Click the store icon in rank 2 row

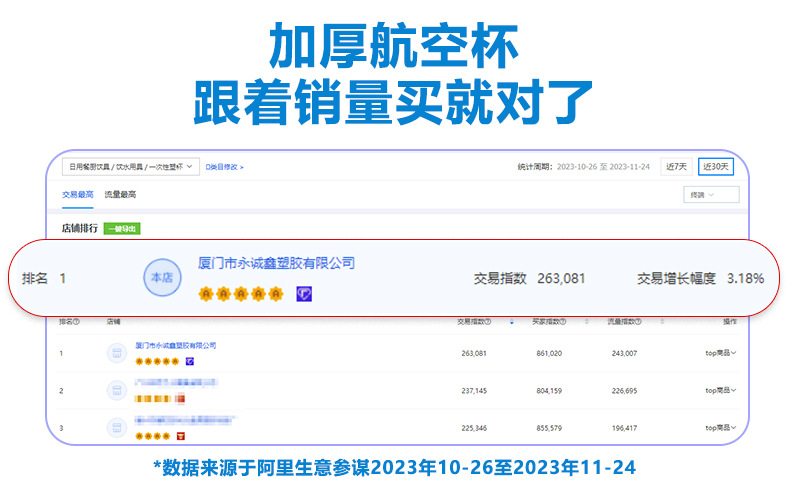coord(117,390)
